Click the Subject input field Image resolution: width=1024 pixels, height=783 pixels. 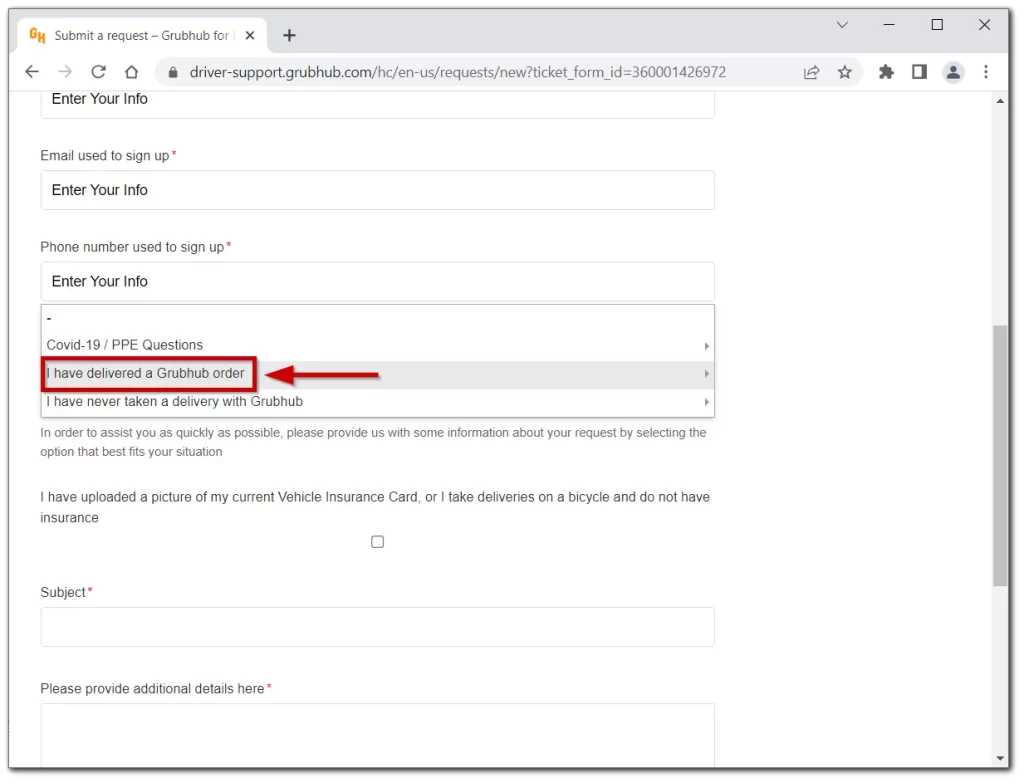click(x=377, y=627)
